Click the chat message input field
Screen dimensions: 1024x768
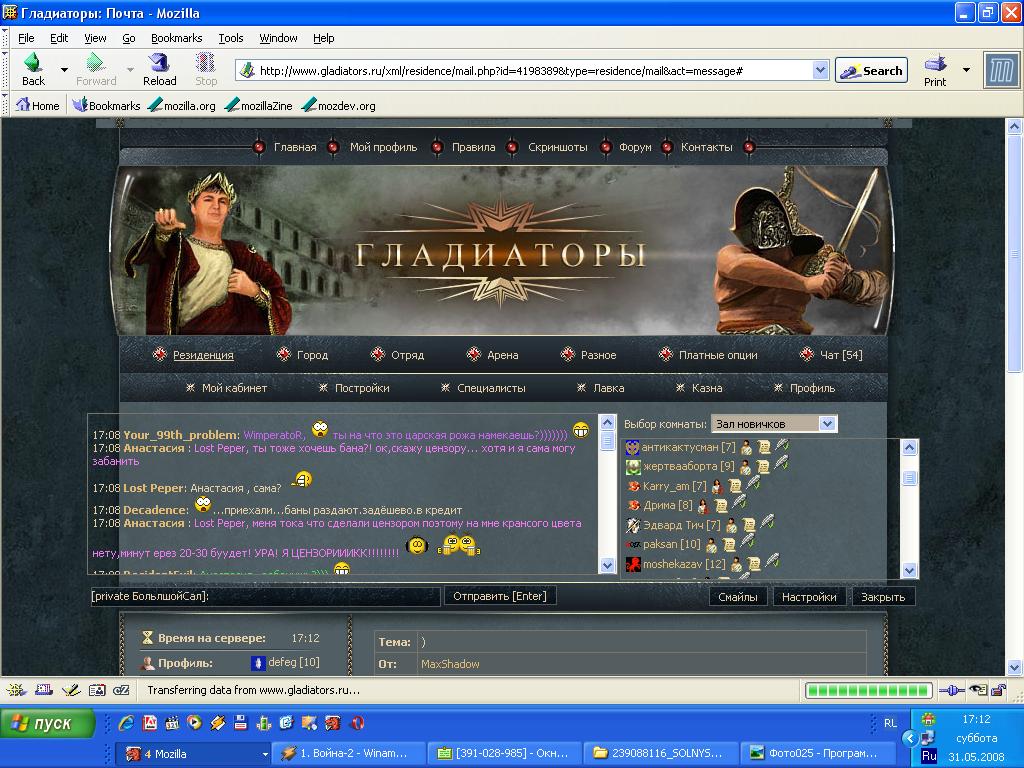coord(264,597)
